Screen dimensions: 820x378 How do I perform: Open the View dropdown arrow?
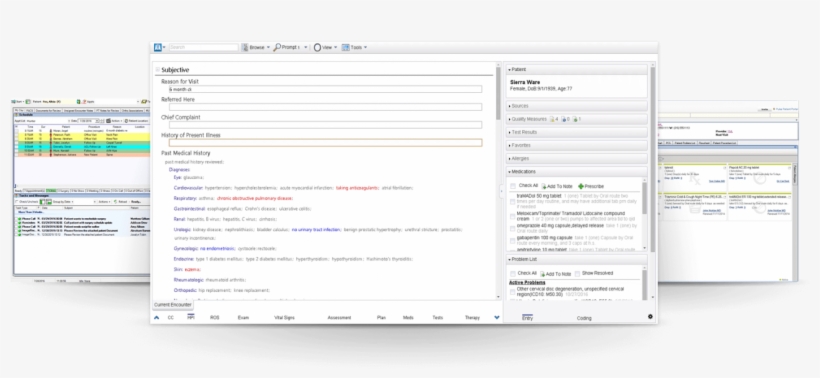(335, 48)
